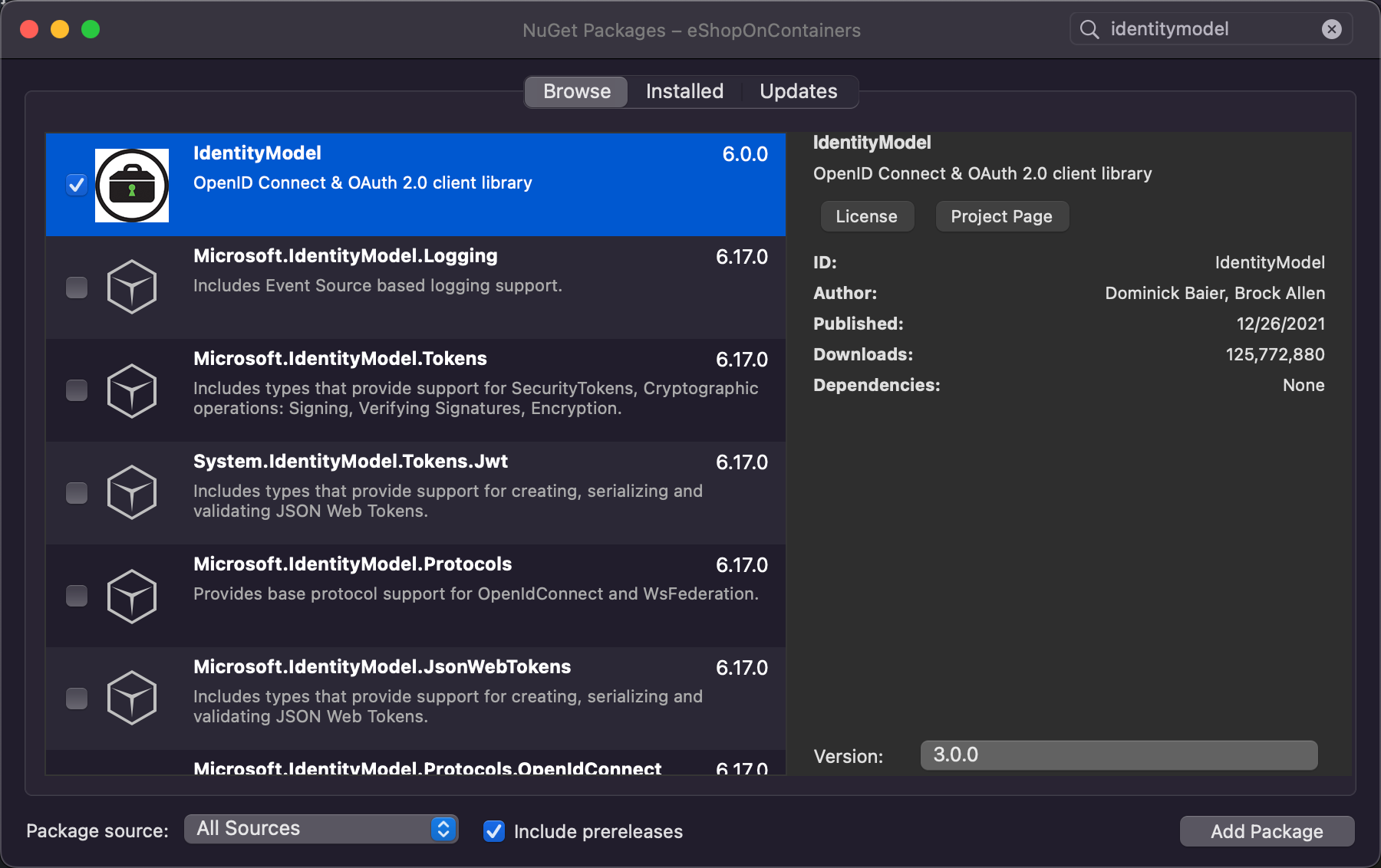The height and width of the screenshot is (868, 1381).
Task: Select the System.IdentityModel.Tokens.Jwt package name
Action: pos(351,462)
